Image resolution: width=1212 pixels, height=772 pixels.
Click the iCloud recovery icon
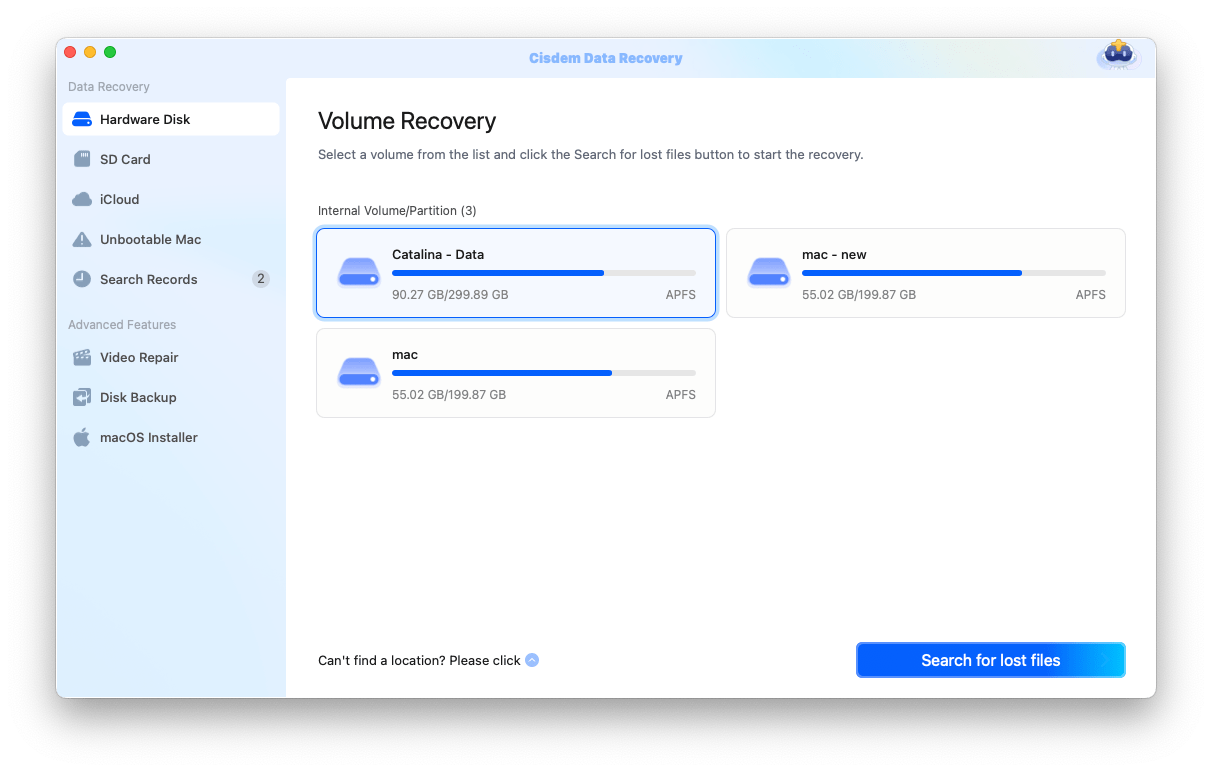pyautogui.click(x=81, y=199)
